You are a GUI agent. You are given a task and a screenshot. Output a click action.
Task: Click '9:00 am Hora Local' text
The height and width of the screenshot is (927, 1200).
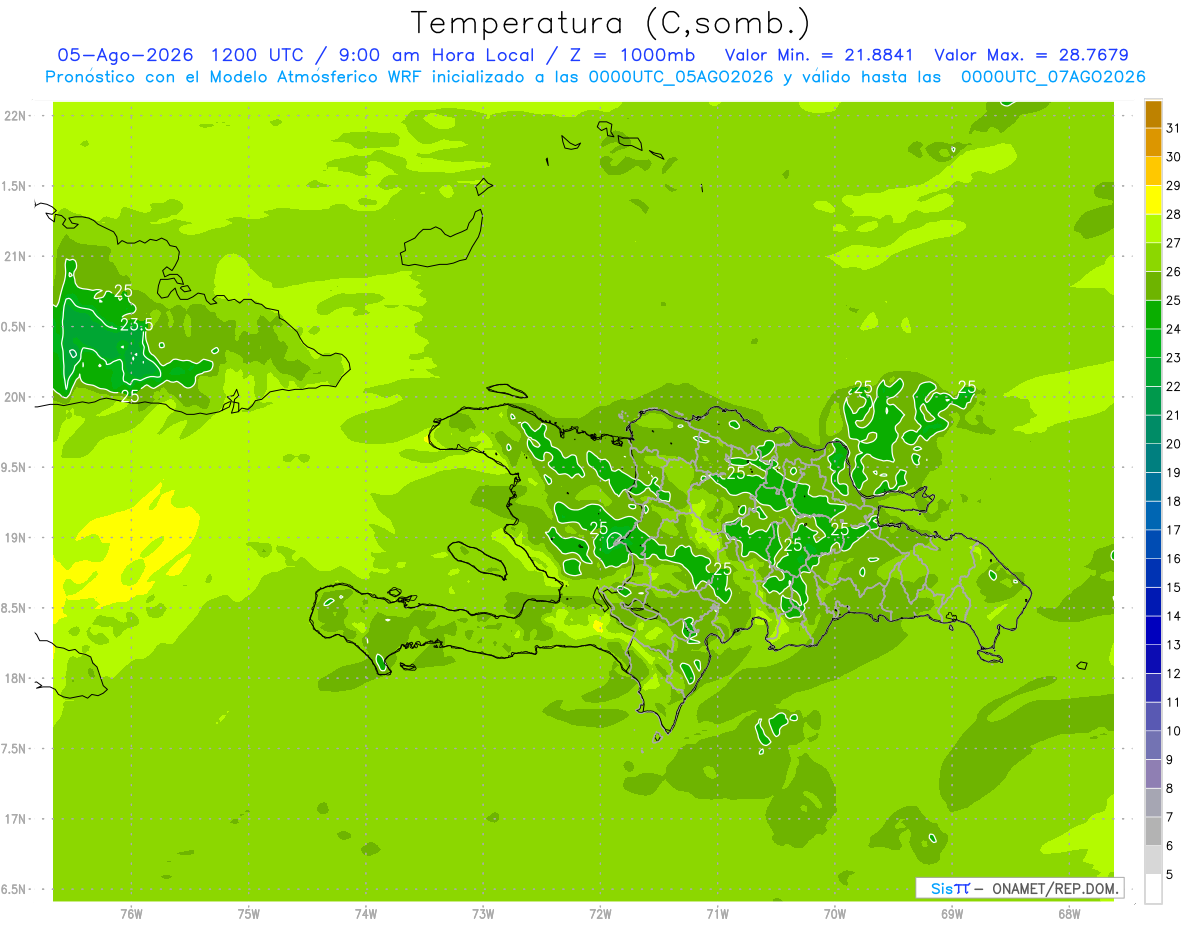coord(434,55)
